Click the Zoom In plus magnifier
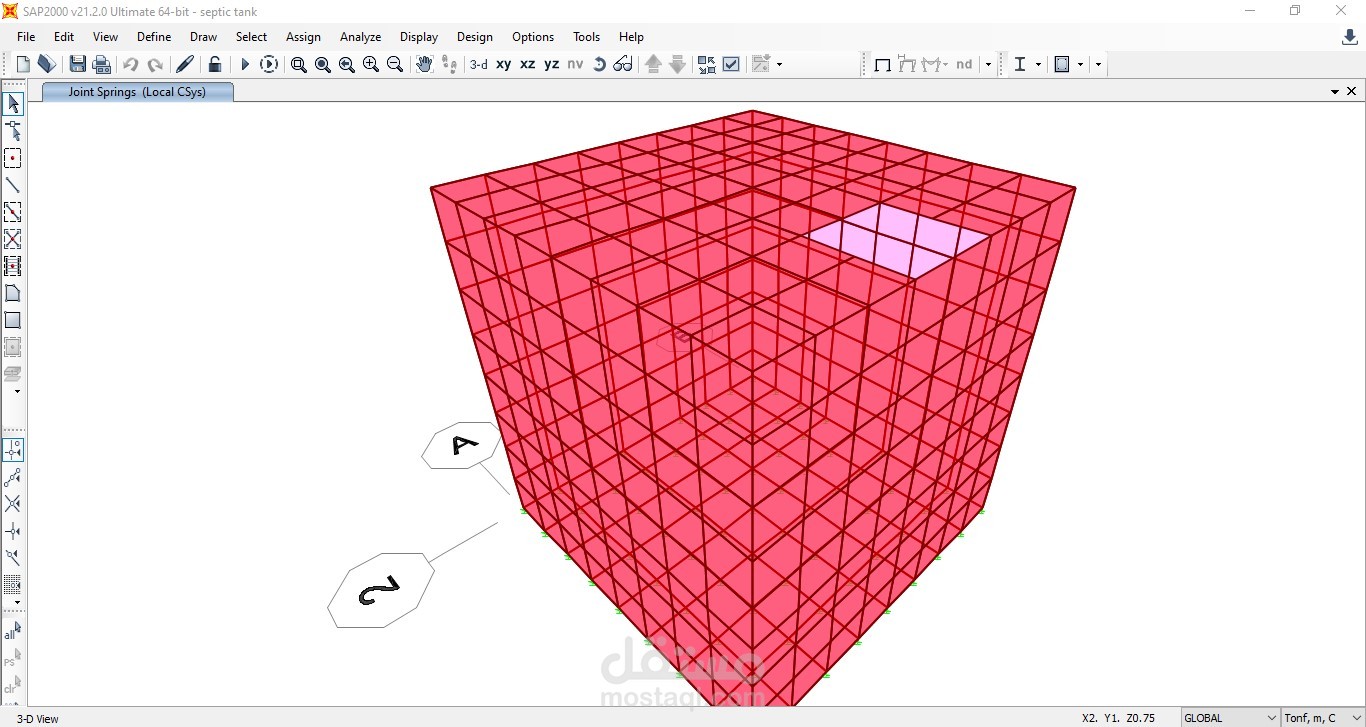Screen dimensions: 1366x727 pos(370,64)
